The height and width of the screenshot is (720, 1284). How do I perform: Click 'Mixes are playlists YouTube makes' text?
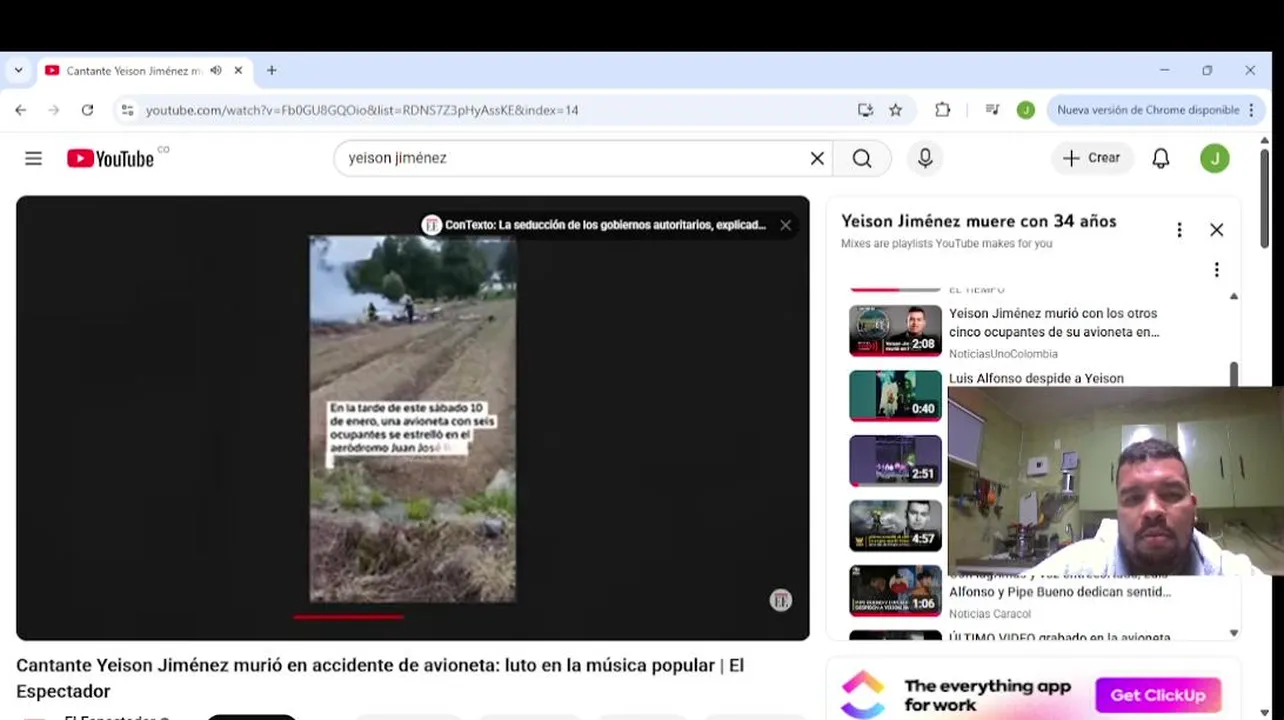click(x=946, y=243)
